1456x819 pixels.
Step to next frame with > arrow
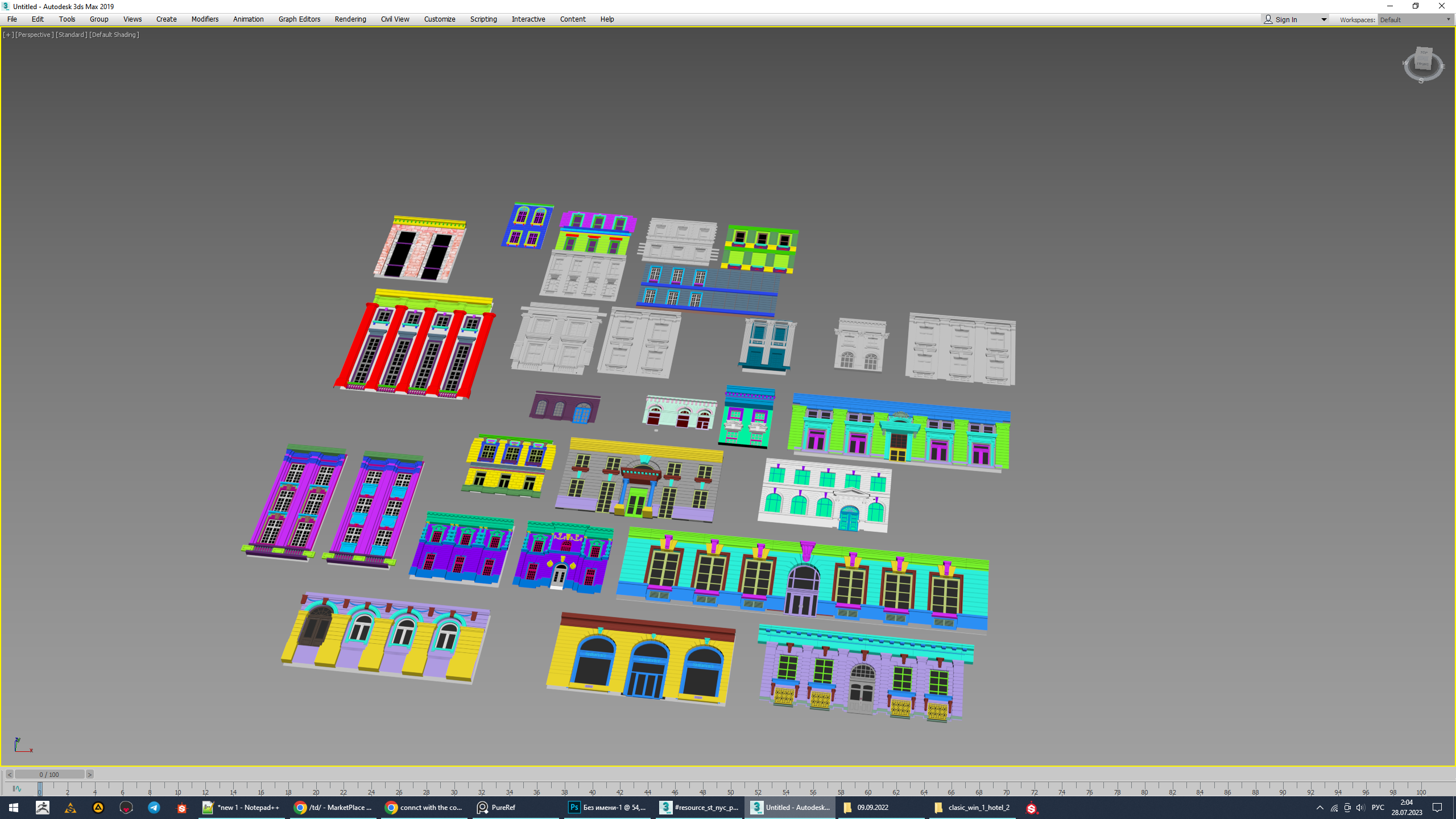pos(89,775)
